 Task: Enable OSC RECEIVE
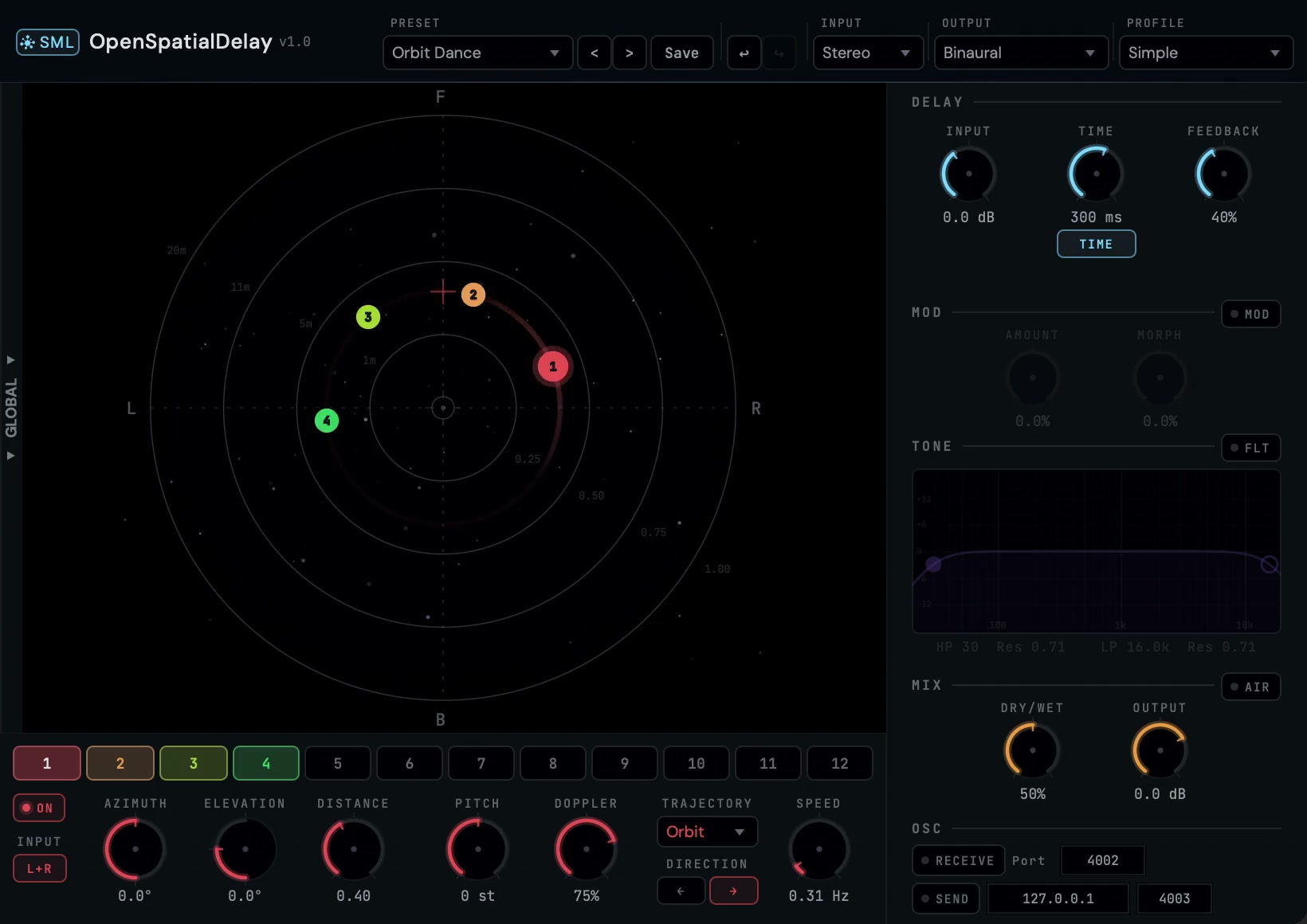click(x=959, y=860)
